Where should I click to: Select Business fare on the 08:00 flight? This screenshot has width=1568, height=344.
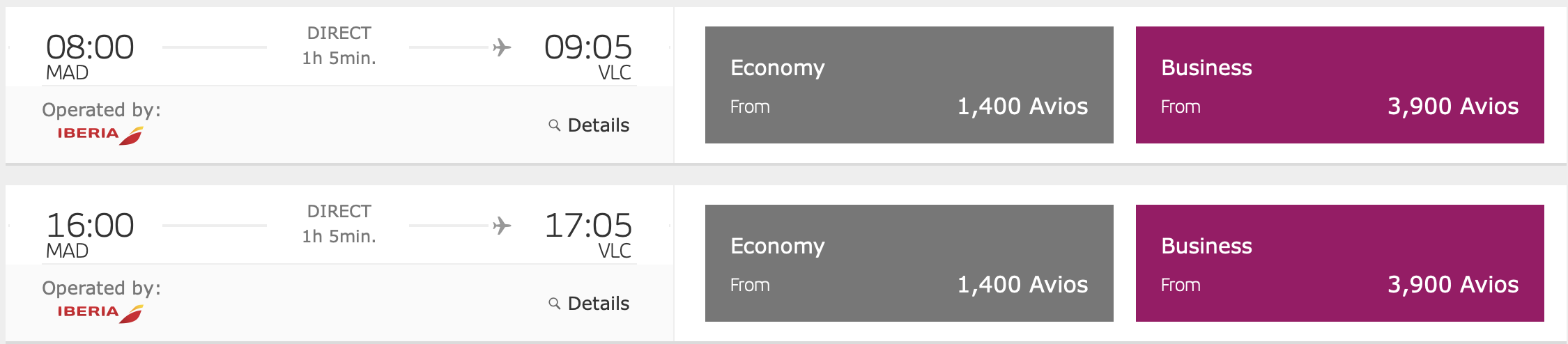tap(1339, 85)
